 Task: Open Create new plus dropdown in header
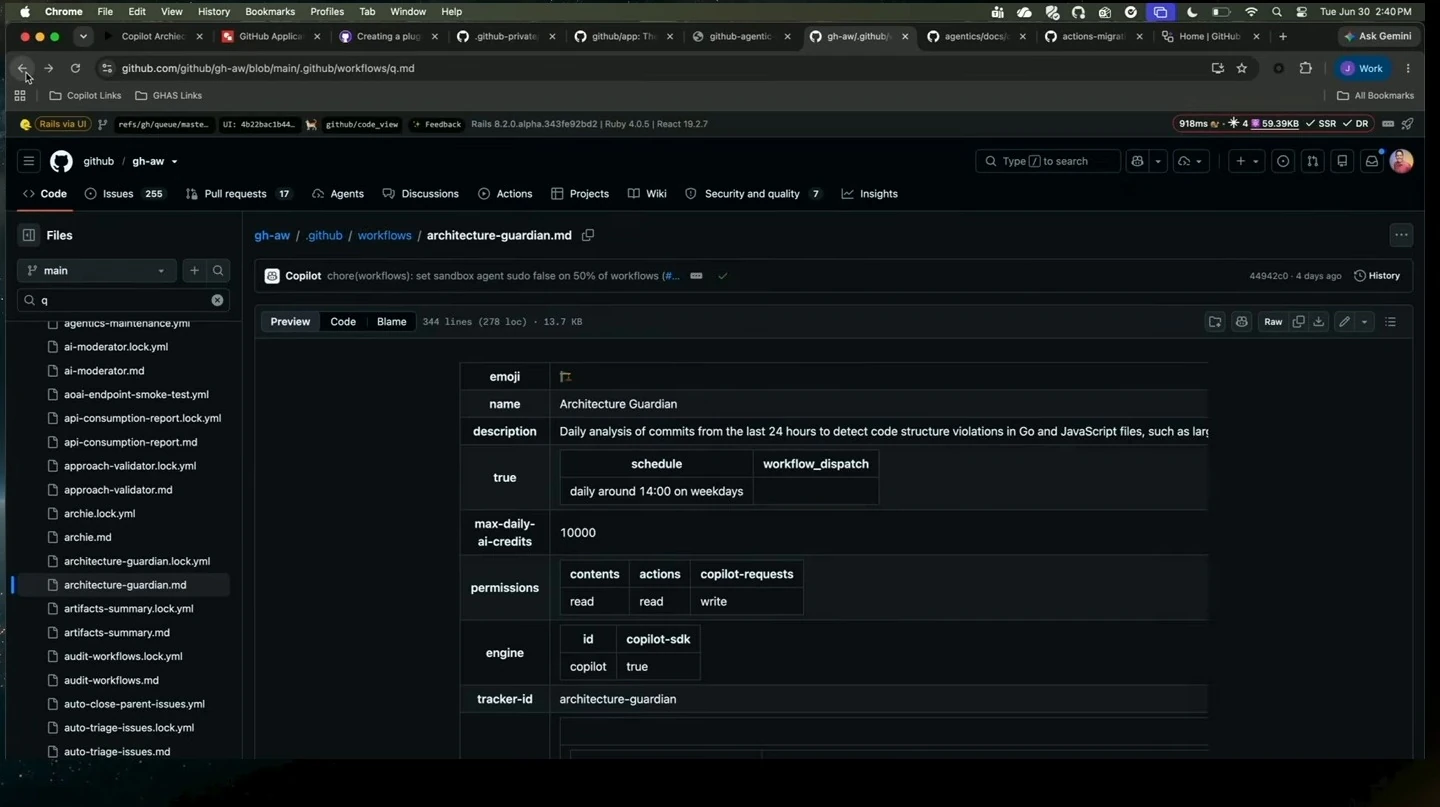(x=1247, y=161)
